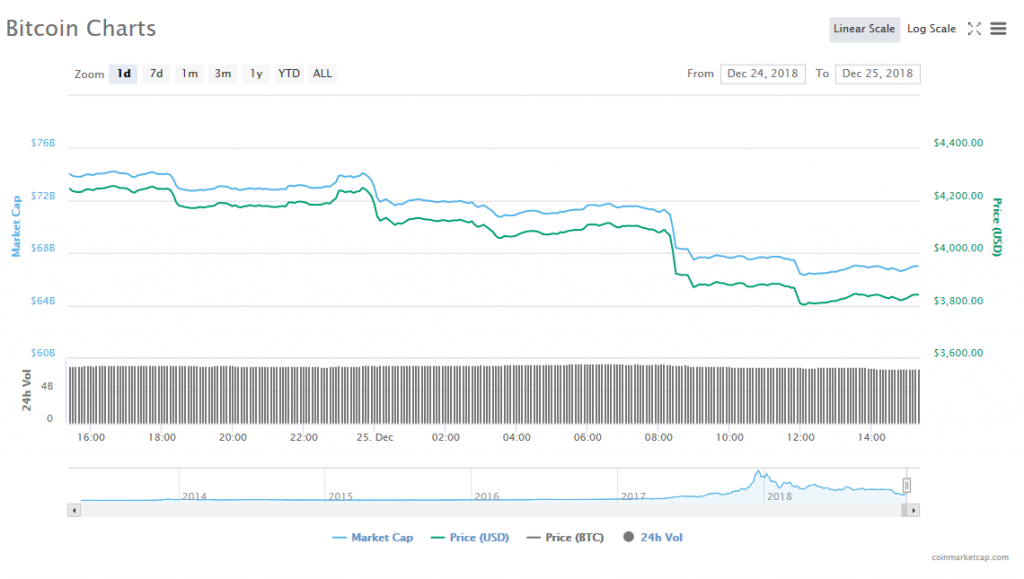This screenshot has height=579, width=1024.
Task: Edit the From date field
Action: point(762,74)
